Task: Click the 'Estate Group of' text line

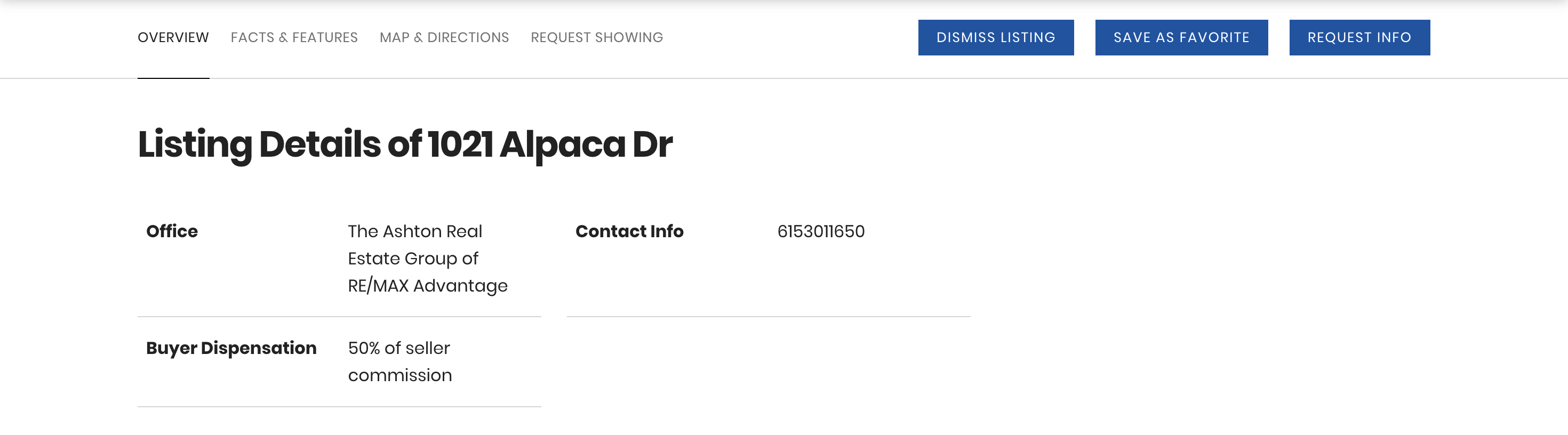Action: (x=413, y=259)
